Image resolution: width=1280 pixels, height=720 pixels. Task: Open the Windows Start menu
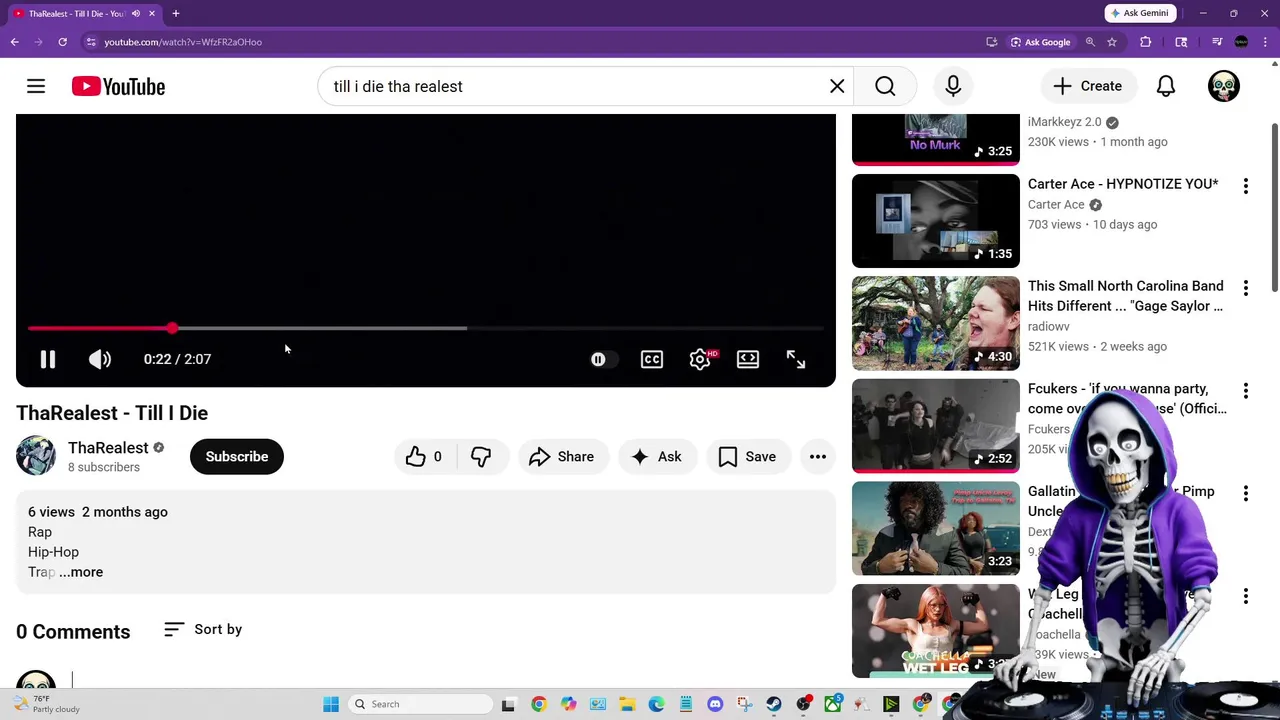click(x=331, y=704)
